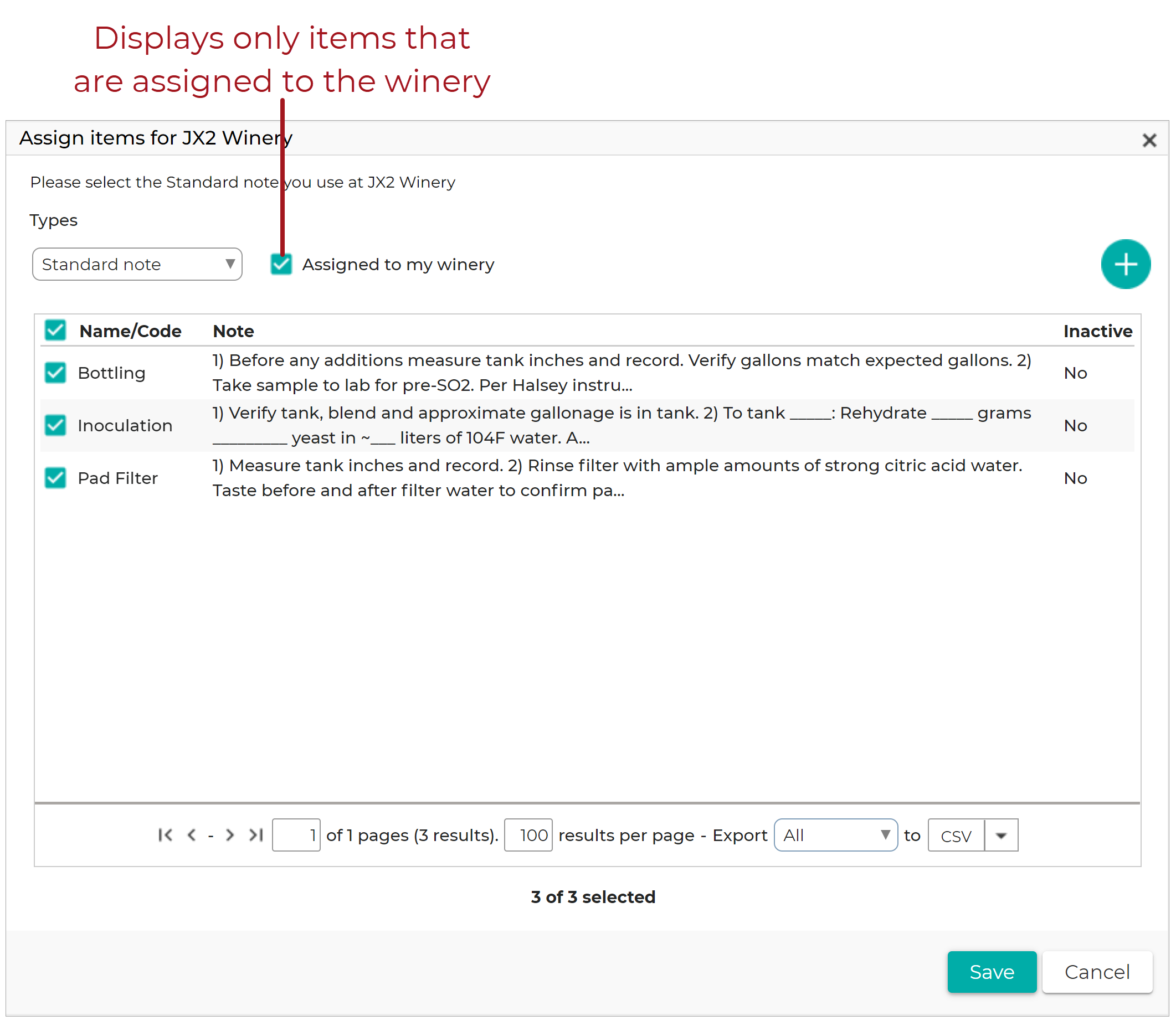The image size is (1176, 1021).
Task: Expand the Export All dropdown
Action: 836,836
